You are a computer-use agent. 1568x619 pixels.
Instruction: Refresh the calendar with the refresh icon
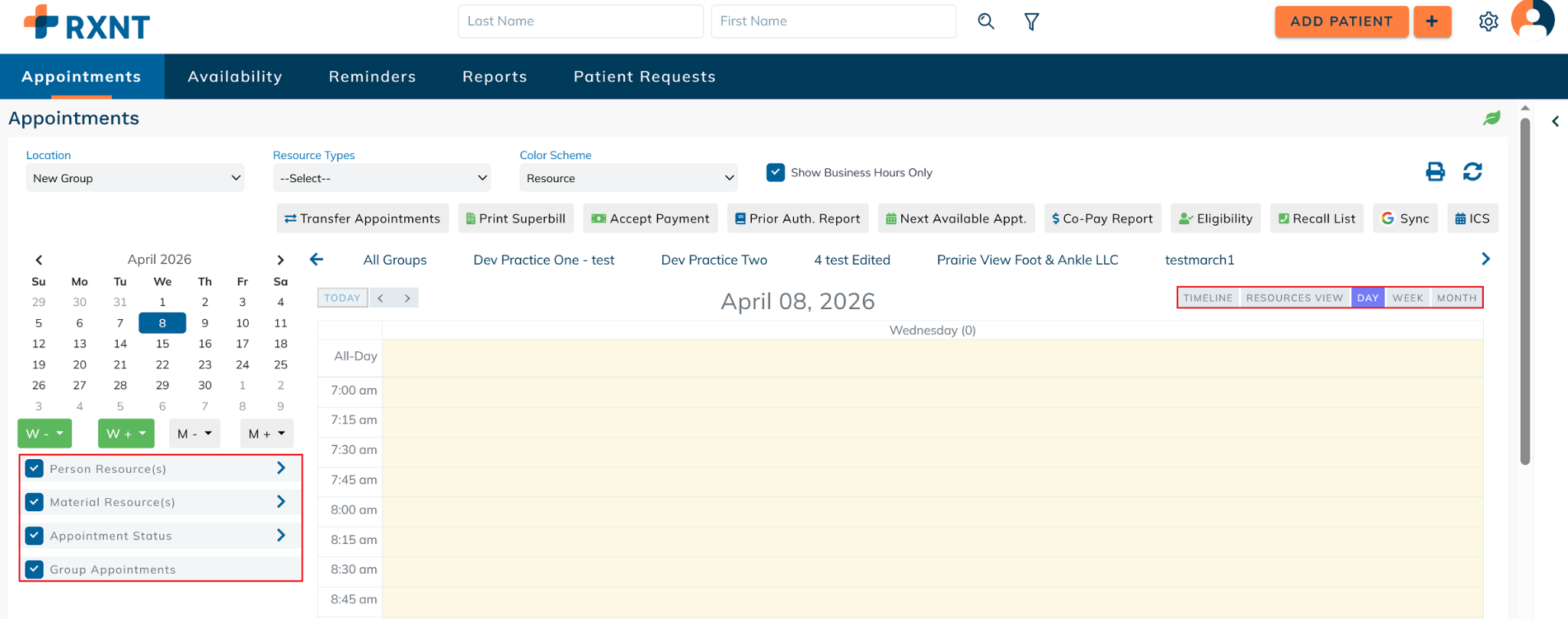[x=1472, y=172]
